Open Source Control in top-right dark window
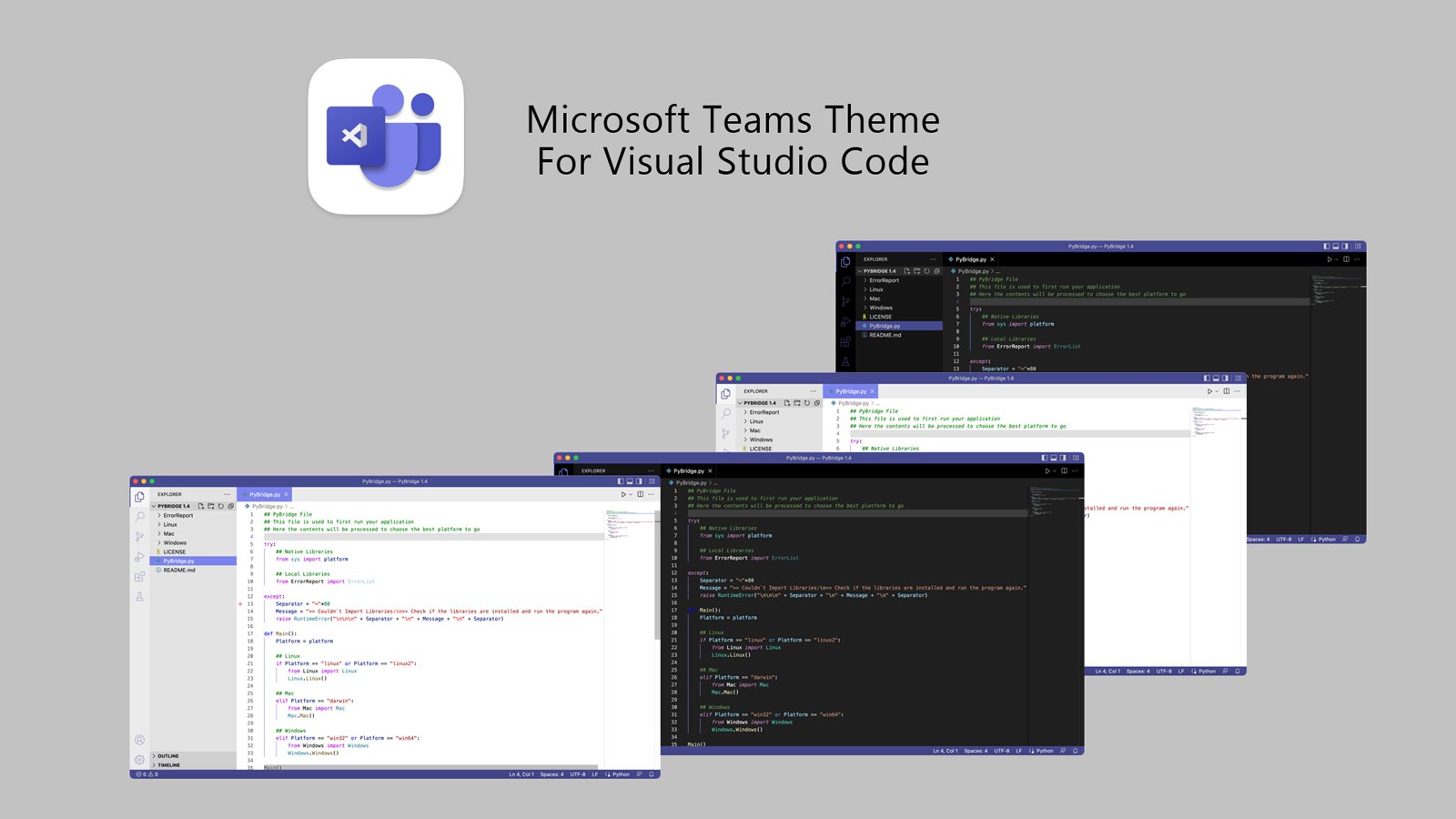The image size is (1456, 819). 845,301
